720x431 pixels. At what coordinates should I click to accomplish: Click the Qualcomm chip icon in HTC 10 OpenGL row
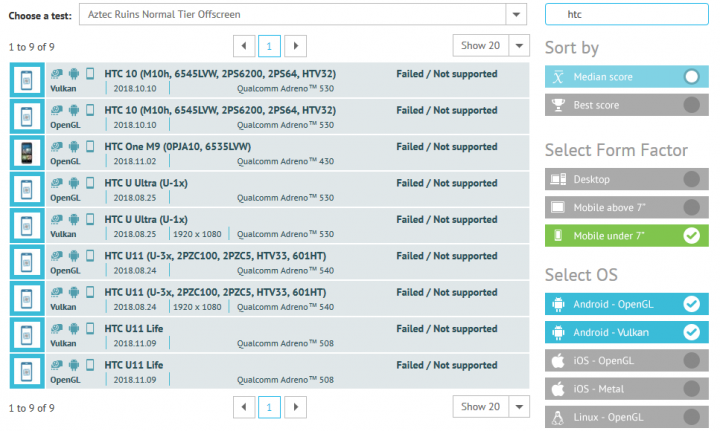pyautogui.click(x=57, y=110)
